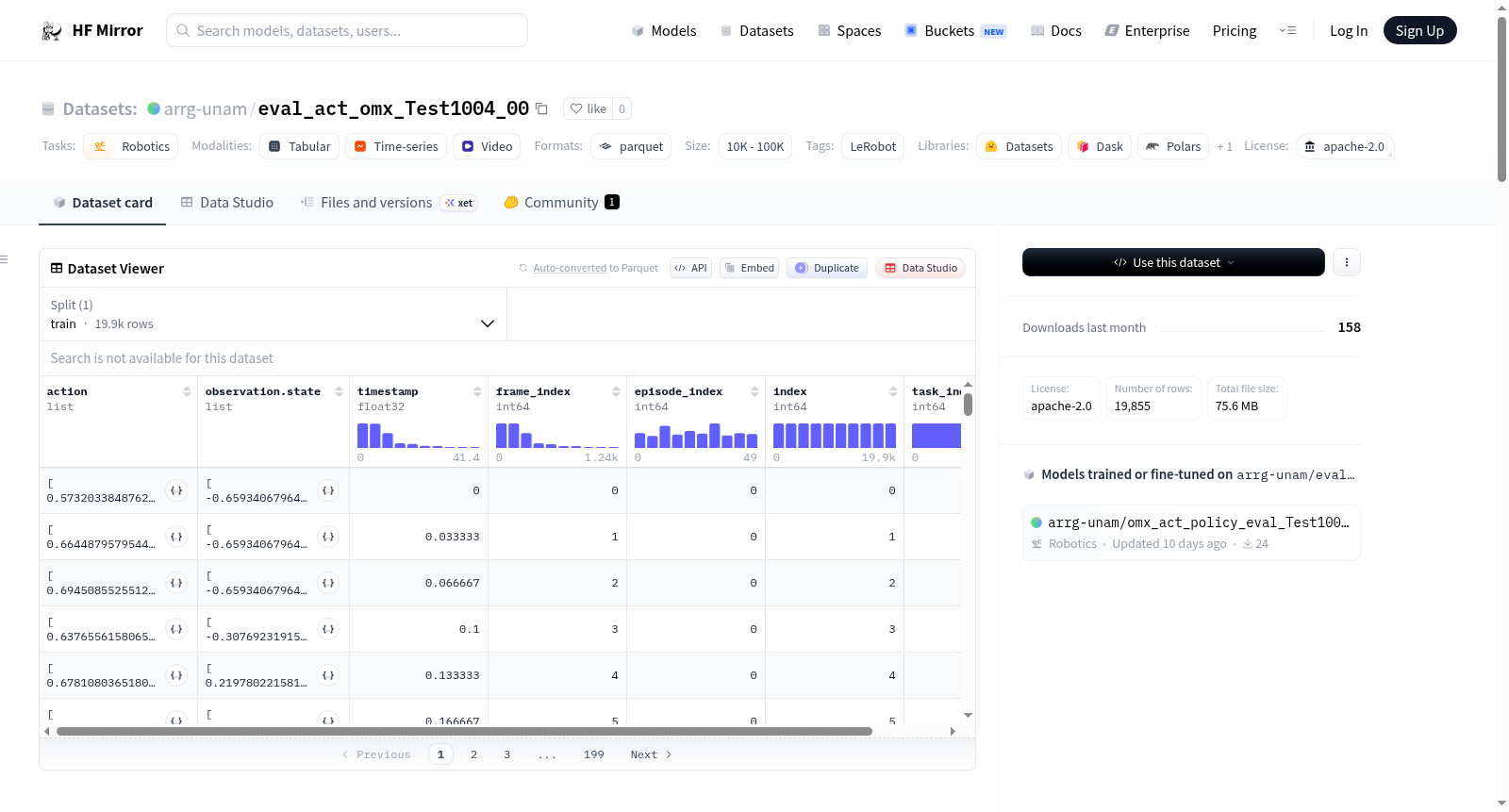The height and width of the screenshot is (812, 1509).
Task: Expand action JSON for the 0.6376556158065 row
Action: pos(176,629)
